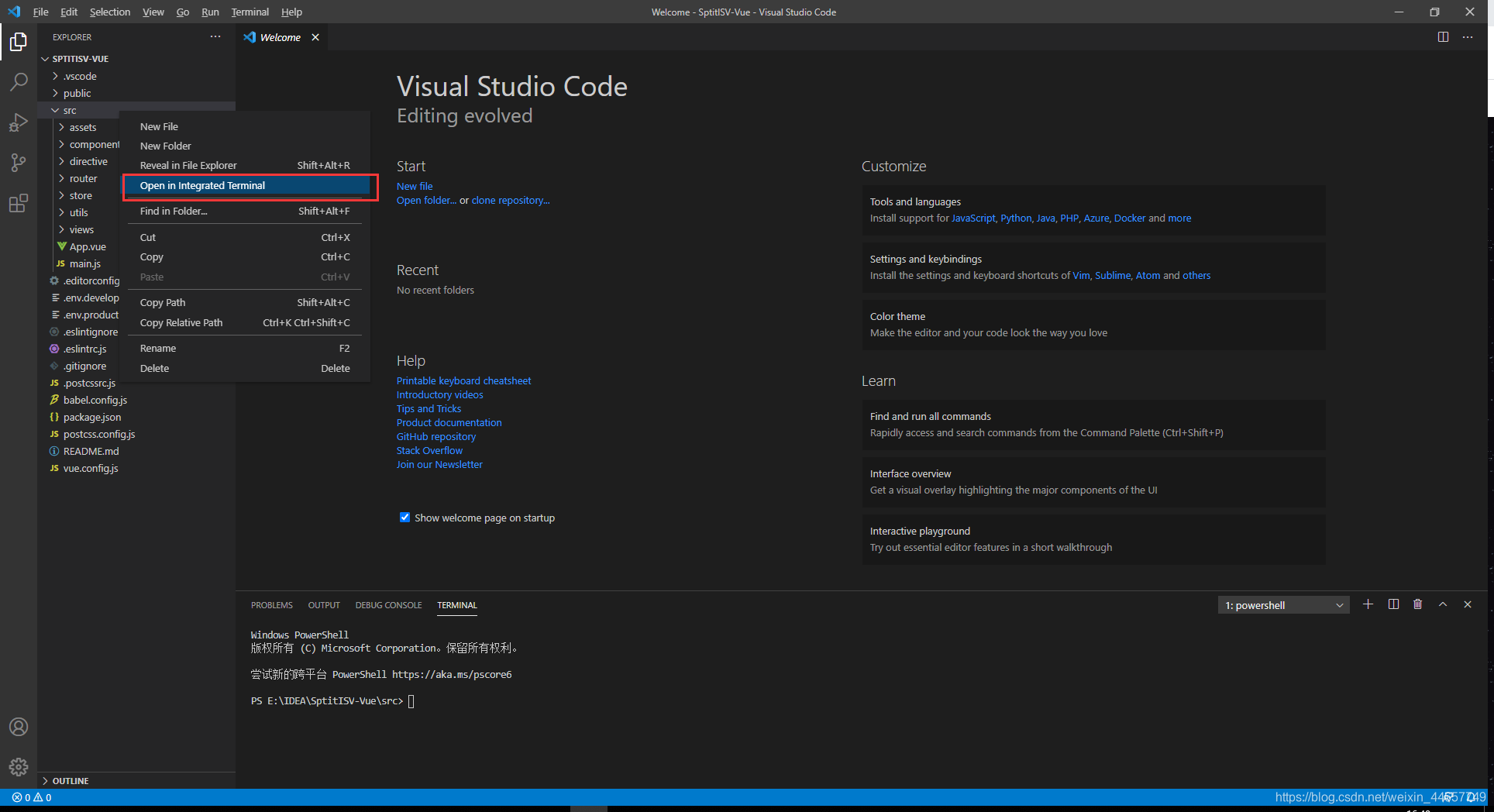Close the terminal panel
Viewport: 1494px width, 812px height.
click(x=1468, y=604)
